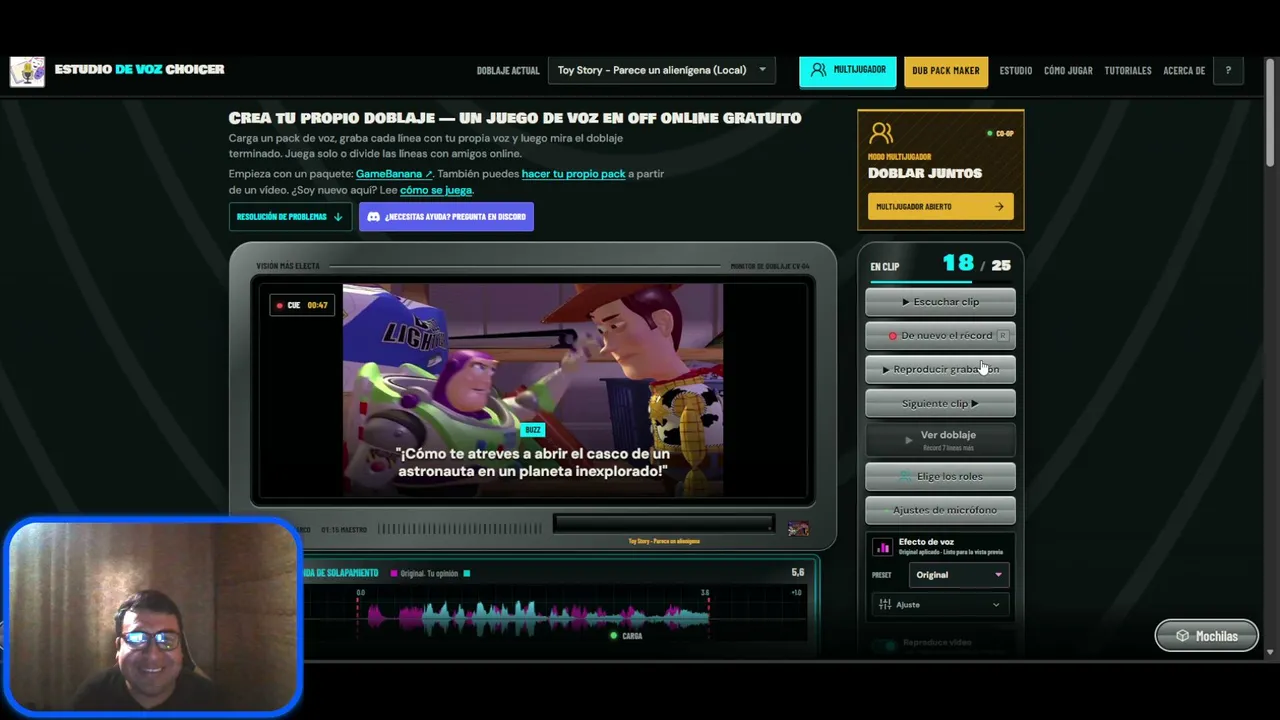Screen dimensions: 1280x720
Task: Open the Acerca De menu item
Action: (1184, 71)
